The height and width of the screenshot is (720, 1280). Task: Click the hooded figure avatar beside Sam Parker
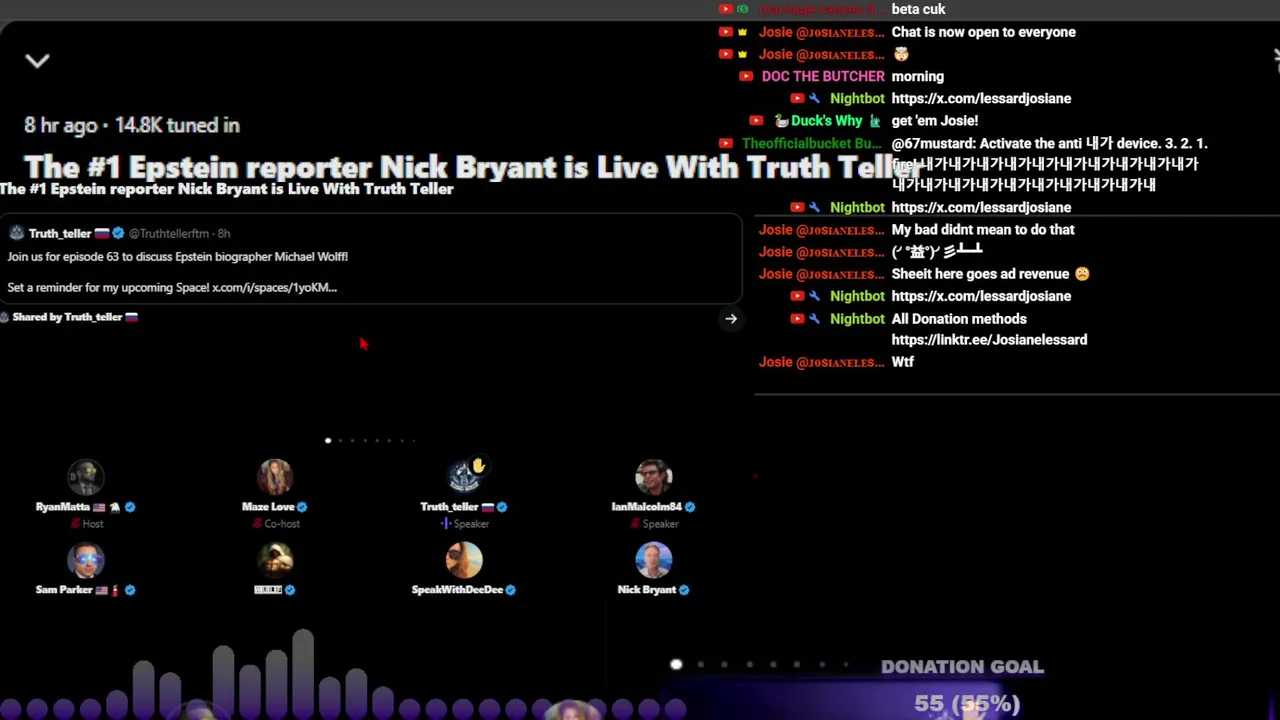[x=275, y=561]
